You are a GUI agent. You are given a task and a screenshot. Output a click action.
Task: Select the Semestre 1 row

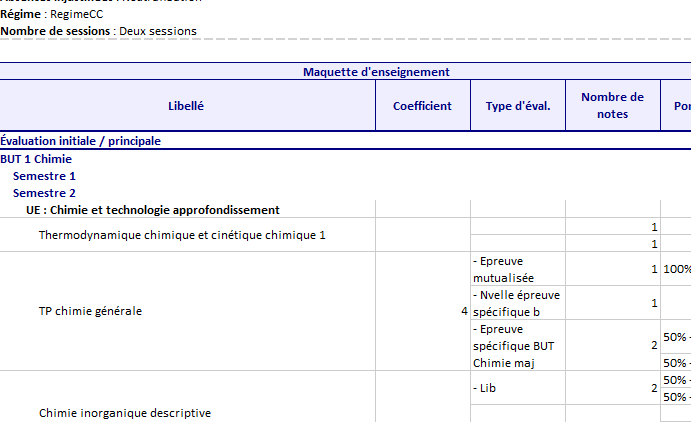click(x=44, y=176)
